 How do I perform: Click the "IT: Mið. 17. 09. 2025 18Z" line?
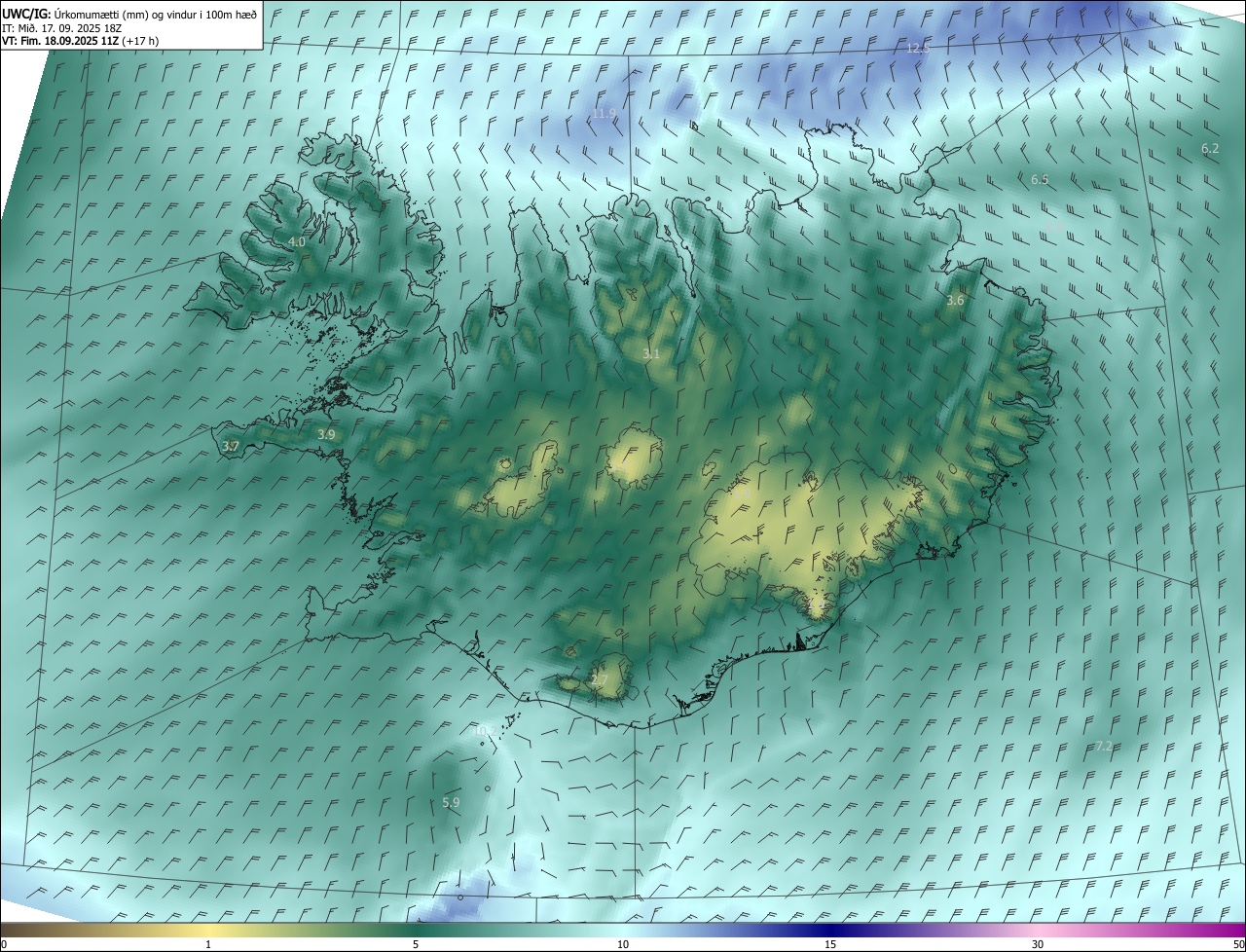point(61,29)
